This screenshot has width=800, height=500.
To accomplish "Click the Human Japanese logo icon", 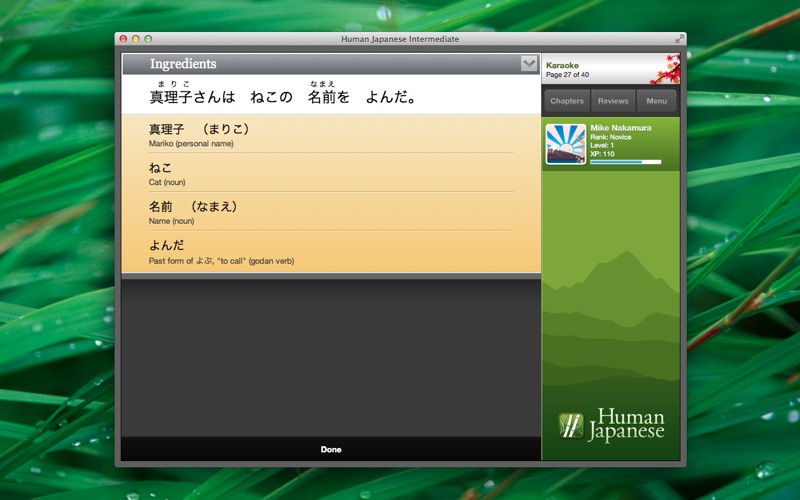I will [x=570, y=425].
